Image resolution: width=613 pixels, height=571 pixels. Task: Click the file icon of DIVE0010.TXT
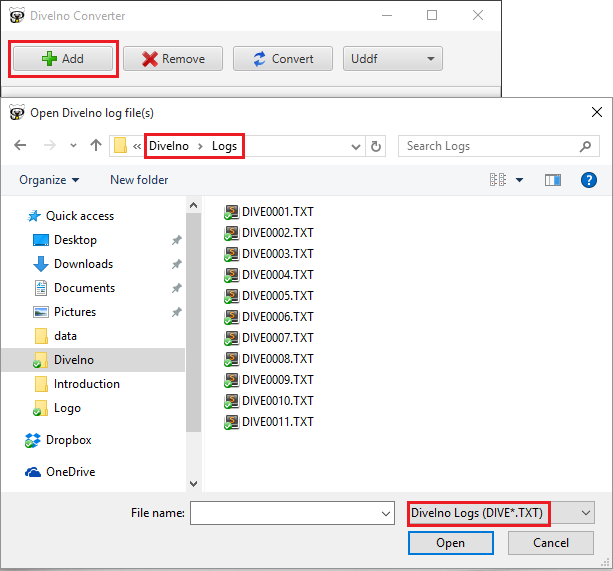(231, 401)
